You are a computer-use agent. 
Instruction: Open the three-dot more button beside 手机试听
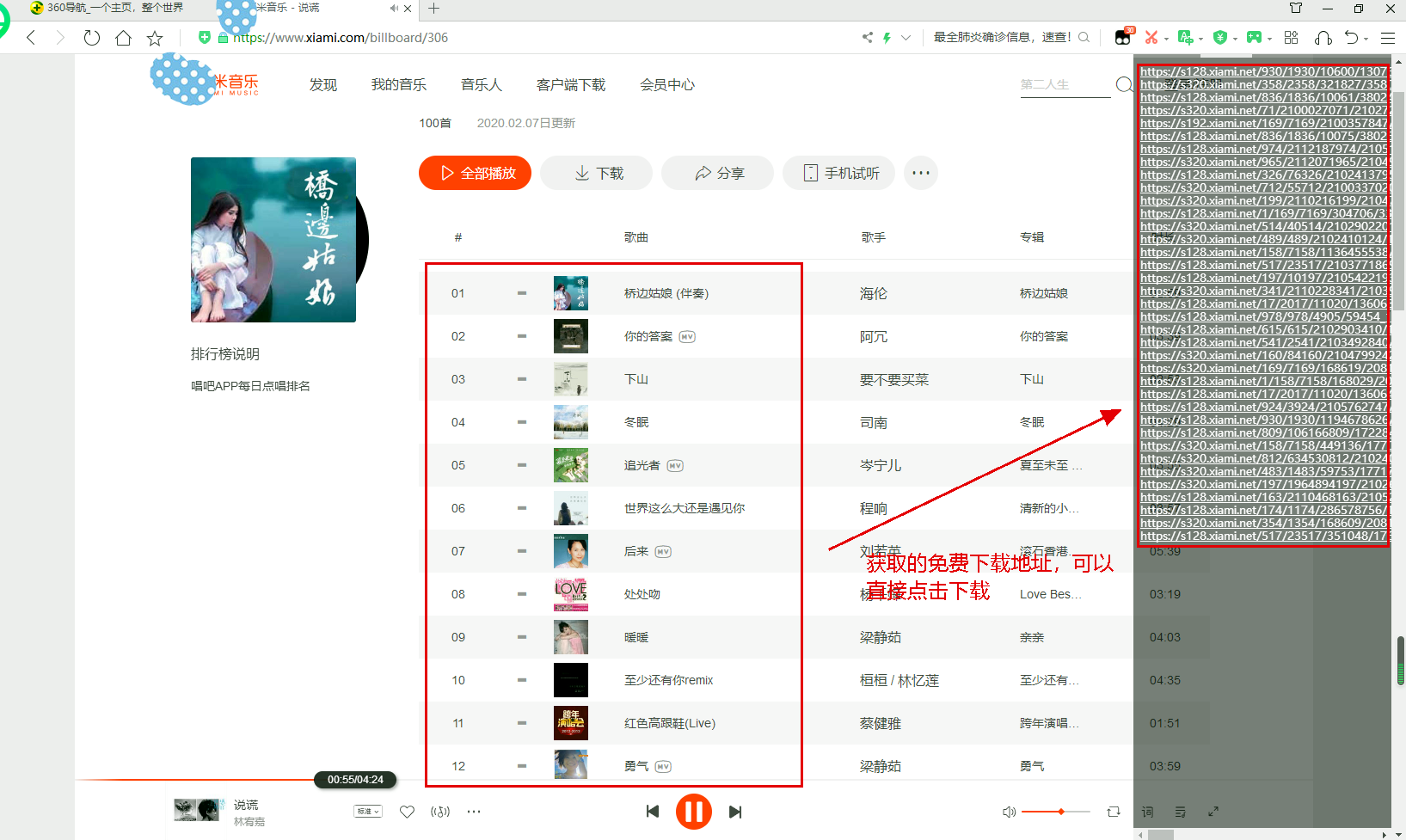pos(921,173)
